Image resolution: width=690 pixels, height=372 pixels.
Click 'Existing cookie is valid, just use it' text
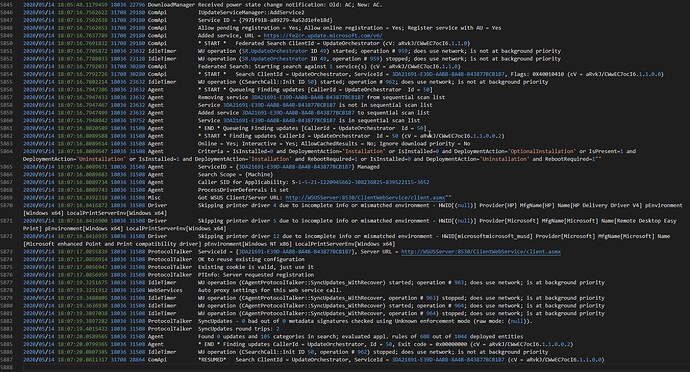tap(256, 267)
